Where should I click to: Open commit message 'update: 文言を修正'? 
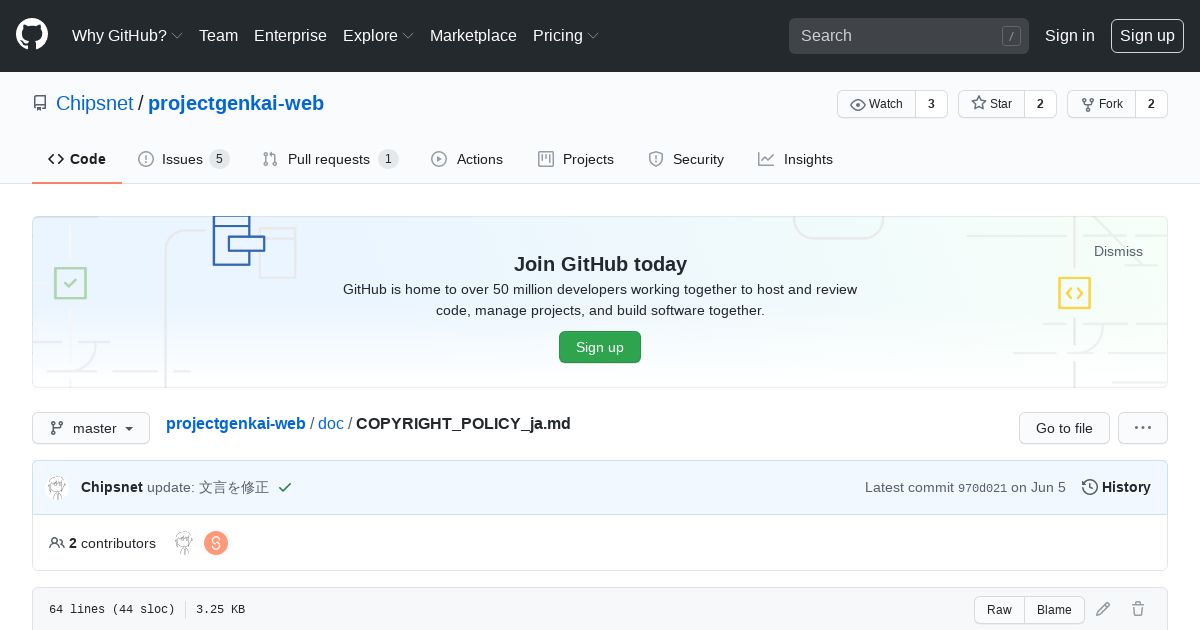208,487
